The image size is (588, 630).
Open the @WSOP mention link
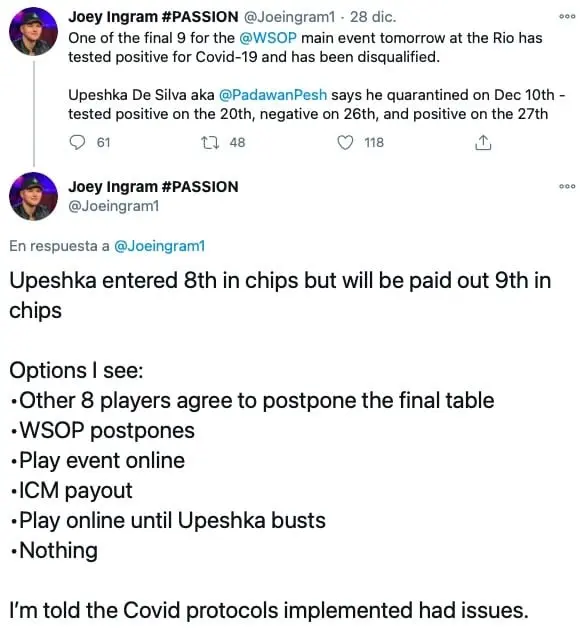tap(268, 38)
